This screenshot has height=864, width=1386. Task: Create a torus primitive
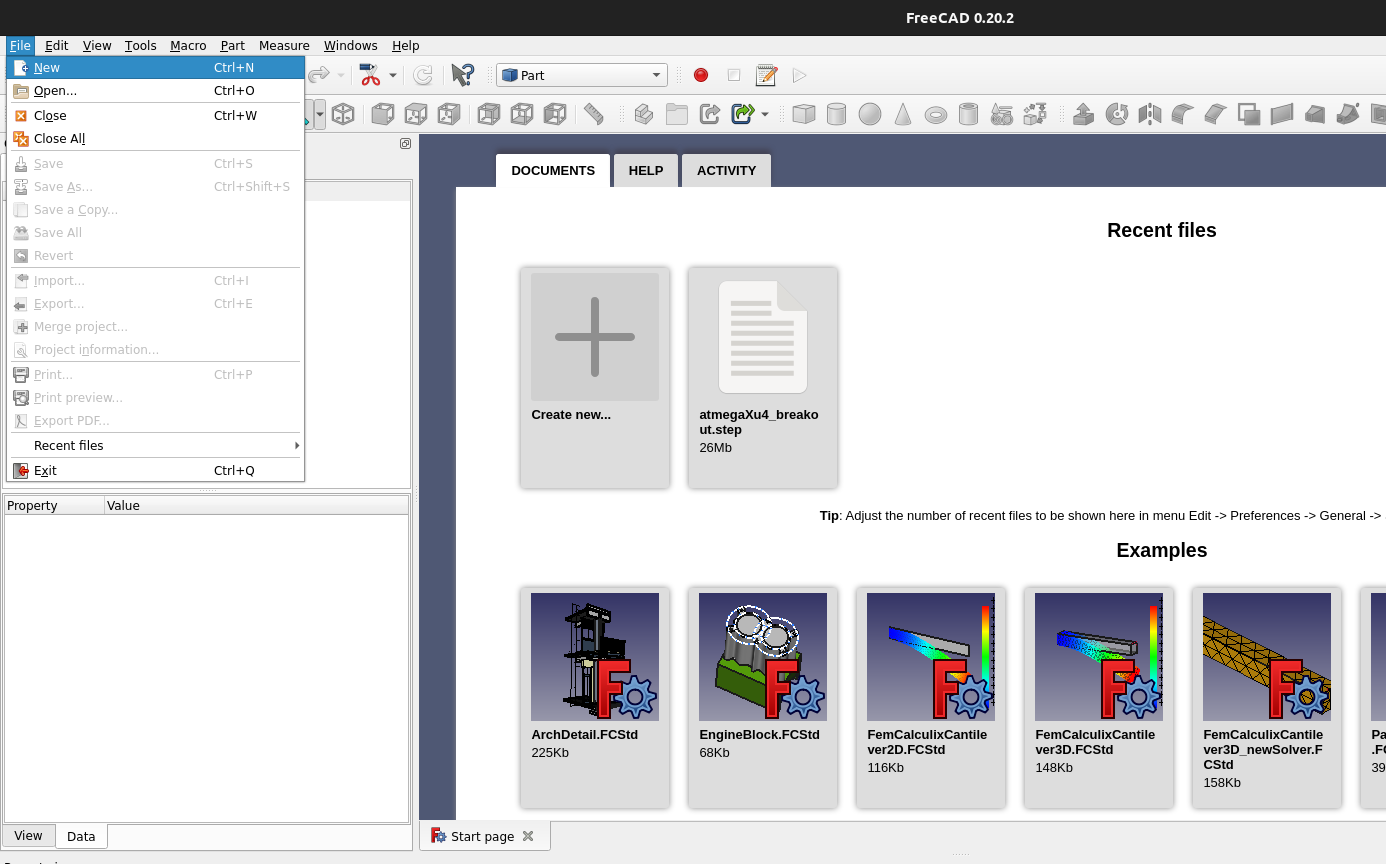[x=936, y=114]
